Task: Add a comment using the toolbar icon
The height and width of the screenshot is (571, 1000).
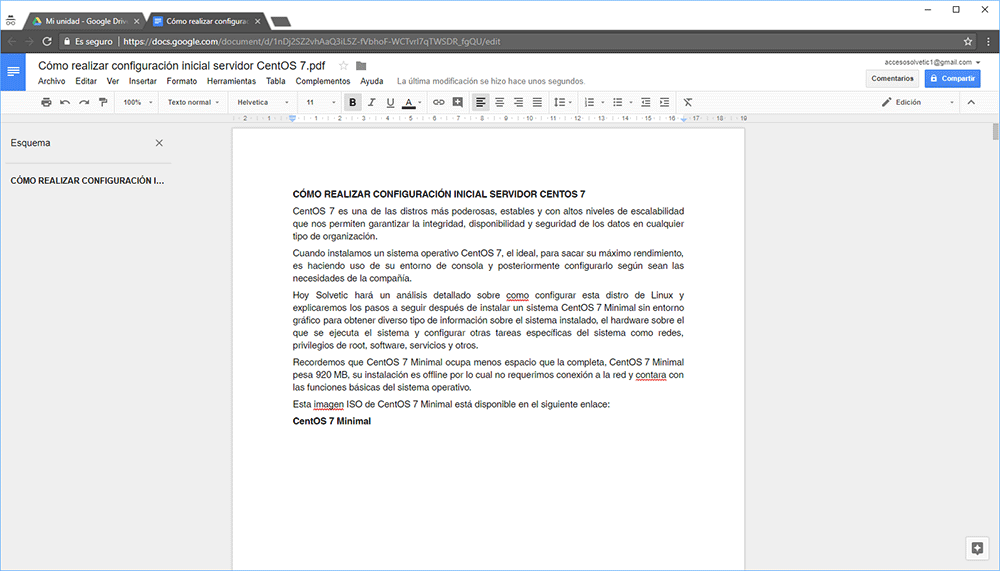Action: 457,102
